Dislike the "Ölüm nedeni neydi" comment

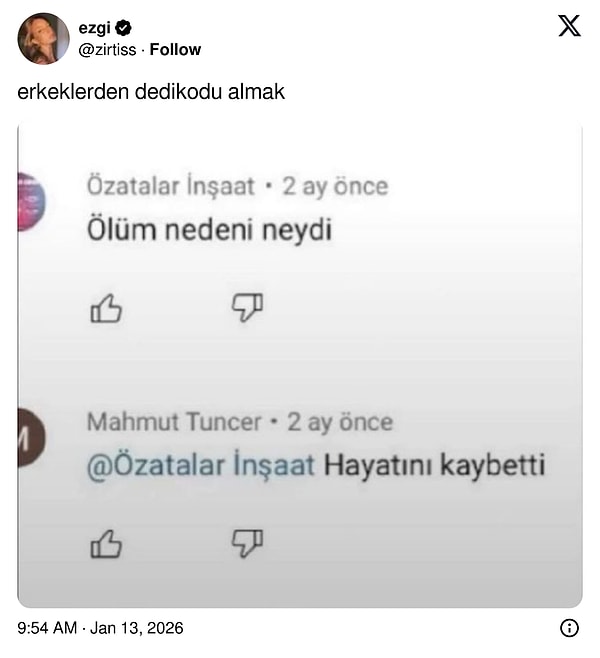pyautogui.click(x=247, y=308)
